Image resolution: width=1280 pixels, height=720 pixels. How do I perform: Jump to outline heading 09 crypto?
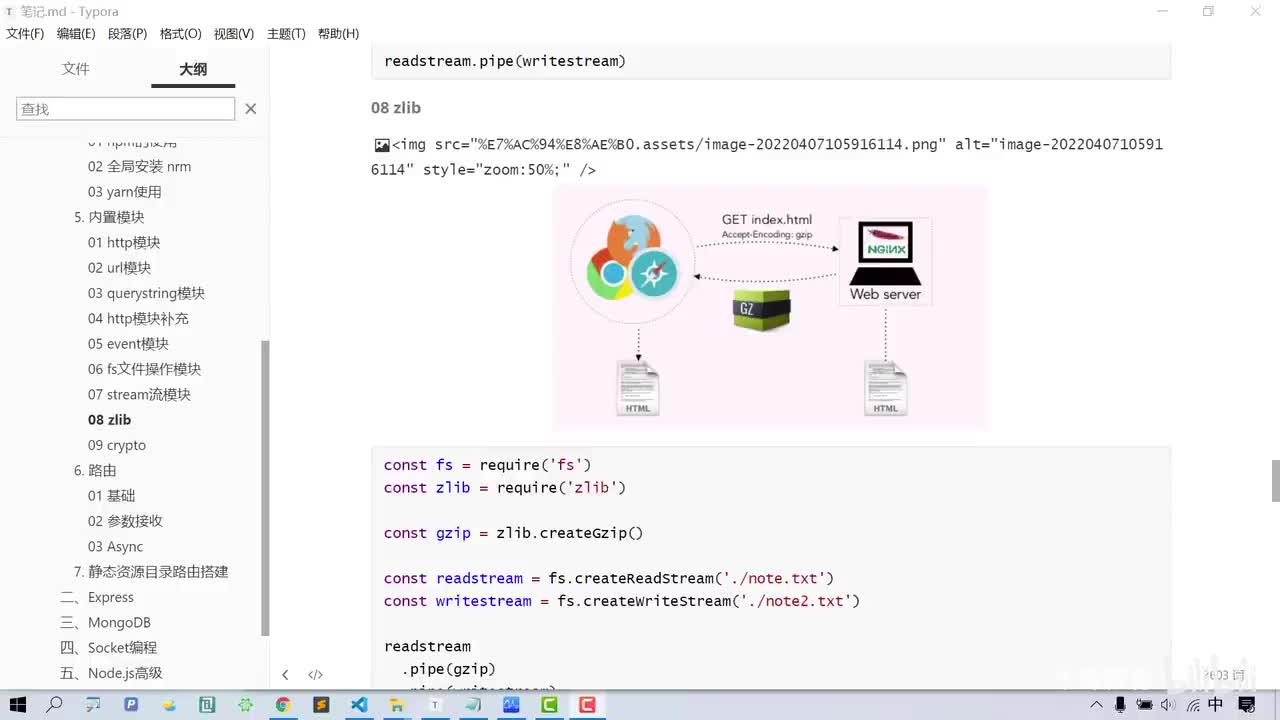point(117,445)
